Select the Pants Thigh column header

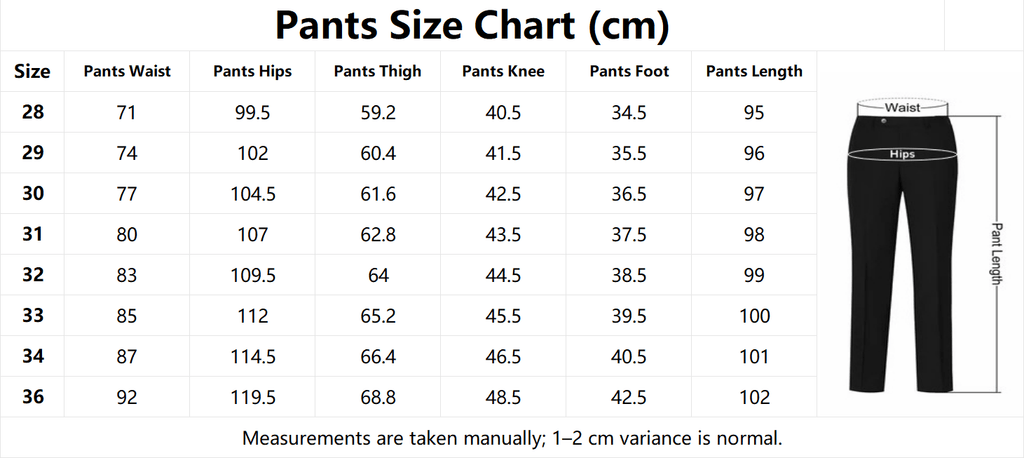(378, 71)
